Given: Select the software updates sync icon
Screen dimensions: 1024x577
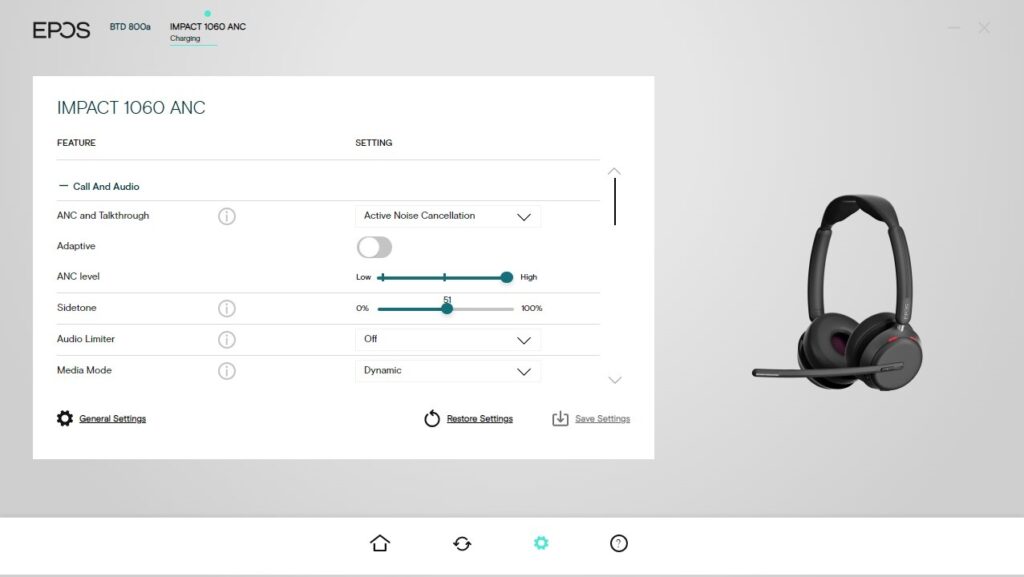Looking at the screenshot, I should pos(461,542).
